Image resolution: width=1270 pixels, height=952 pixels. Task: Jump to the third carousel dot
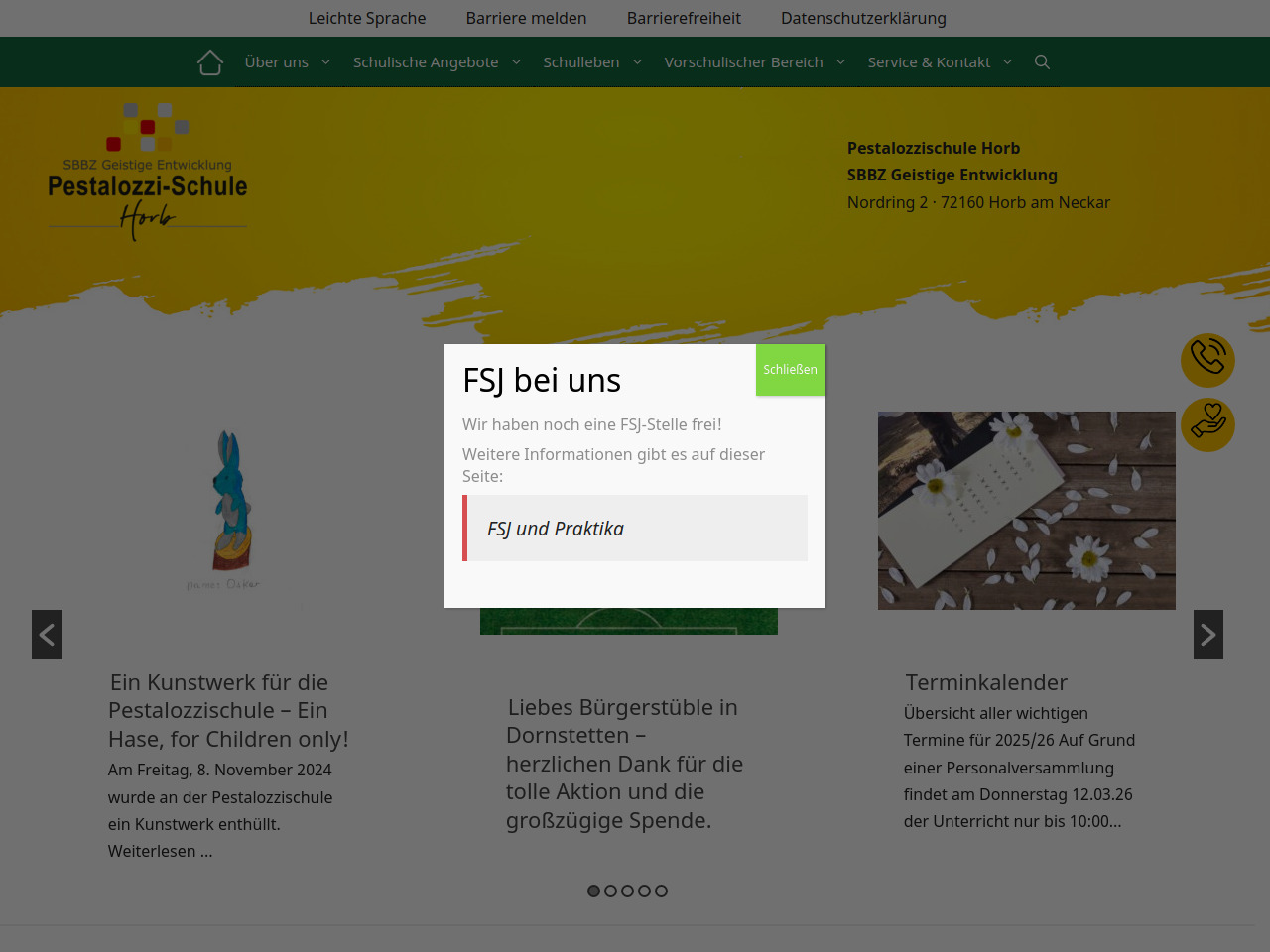[627, 891]
